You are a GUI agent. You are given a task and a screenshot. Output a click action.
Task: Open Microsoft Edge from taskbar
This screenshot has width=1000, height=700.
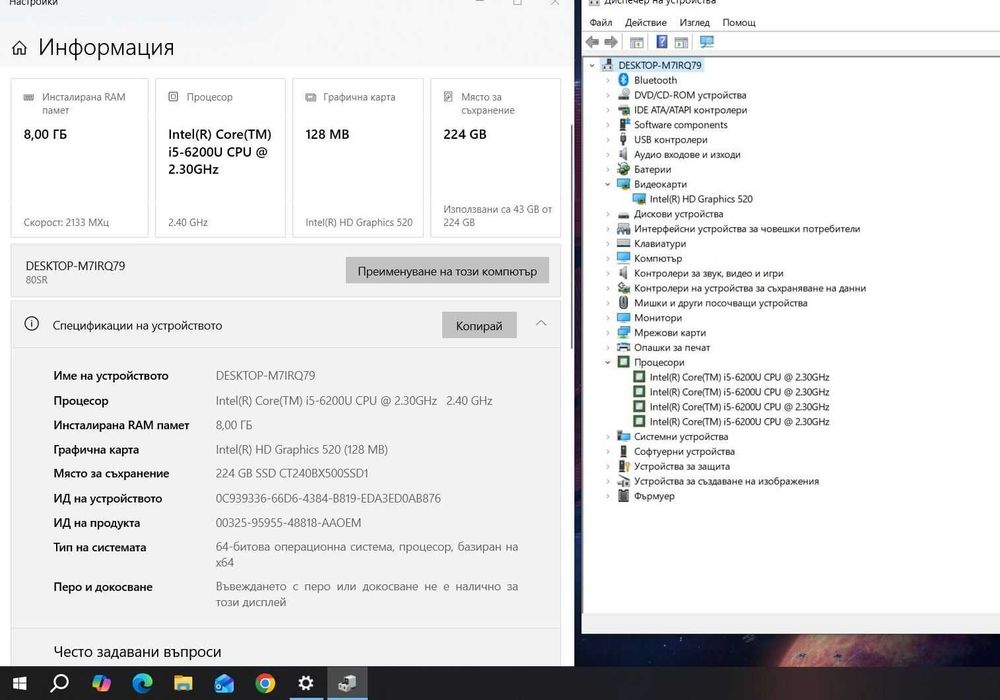[x=142, y=683]
